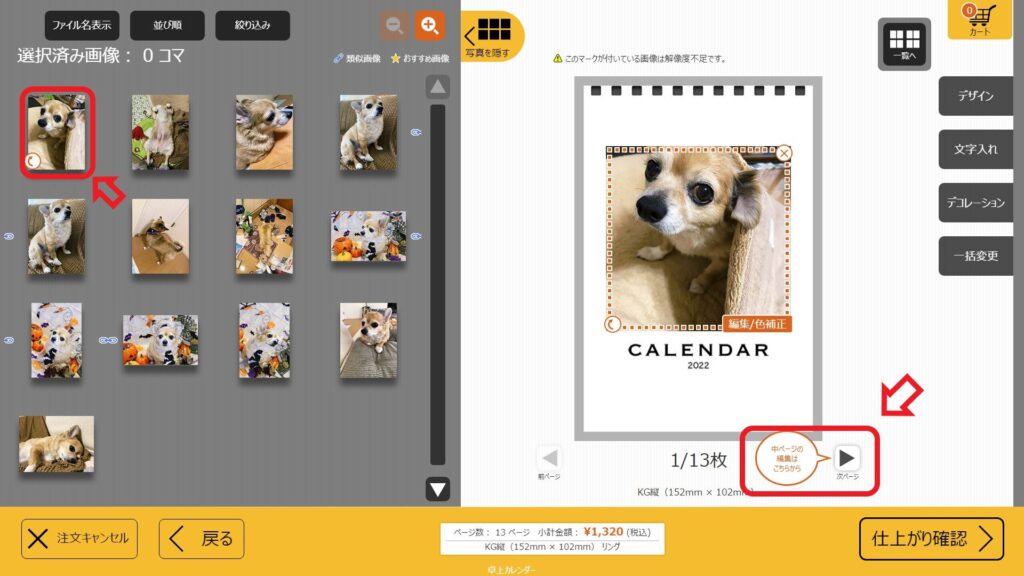Click 編集/色補正 on the cover photo
Viewport: 1024px width, 576px height.
[757, 324]
